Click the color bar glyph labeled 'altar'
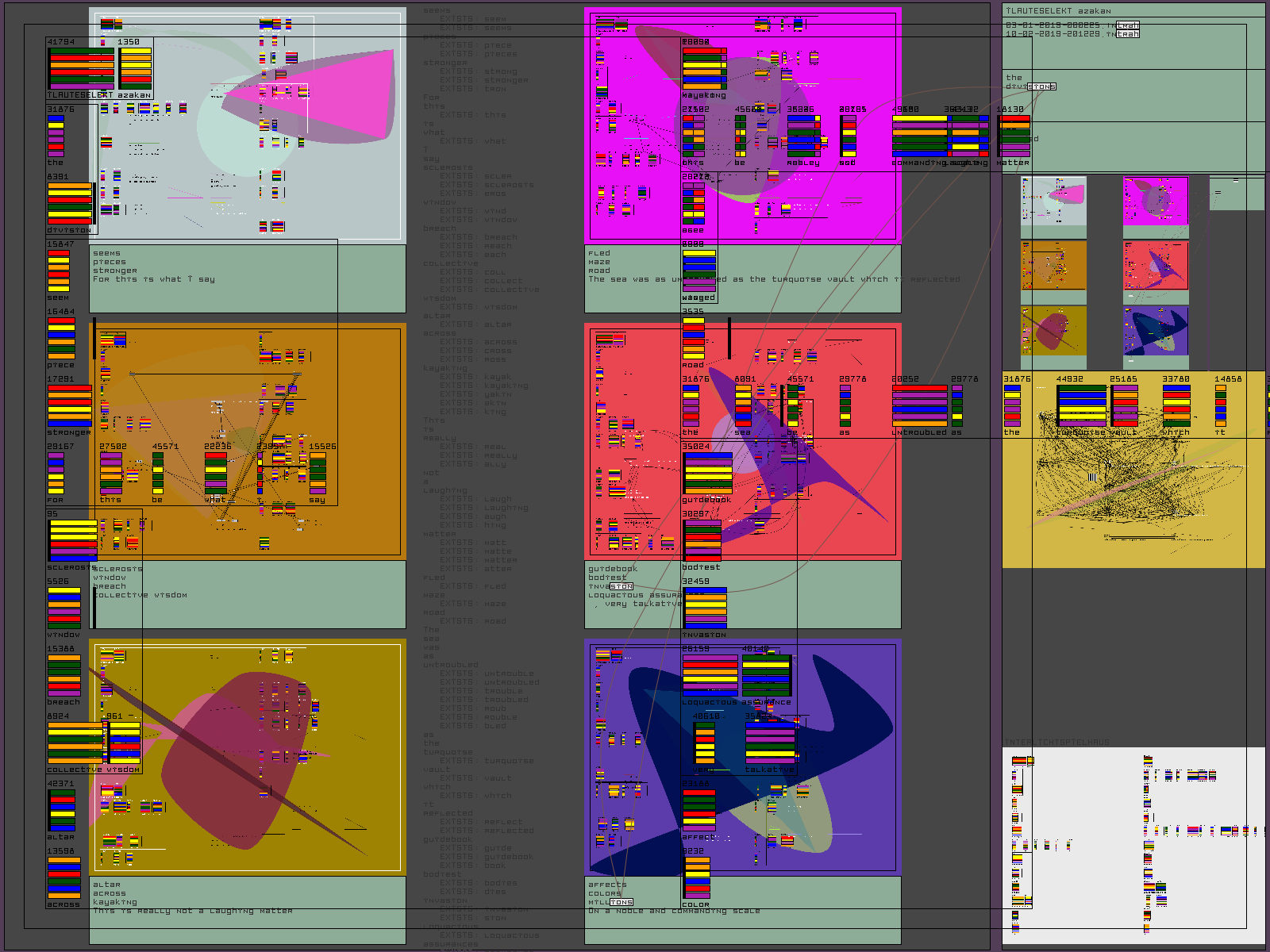Viewport: 1270px width, 952px height. tap(62, 811)
